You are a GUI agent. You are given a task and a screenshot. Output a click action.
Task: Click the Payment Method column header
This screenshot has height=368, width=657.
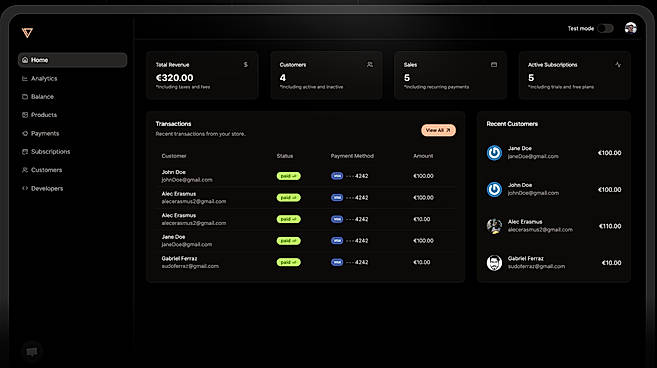point(352,156)
